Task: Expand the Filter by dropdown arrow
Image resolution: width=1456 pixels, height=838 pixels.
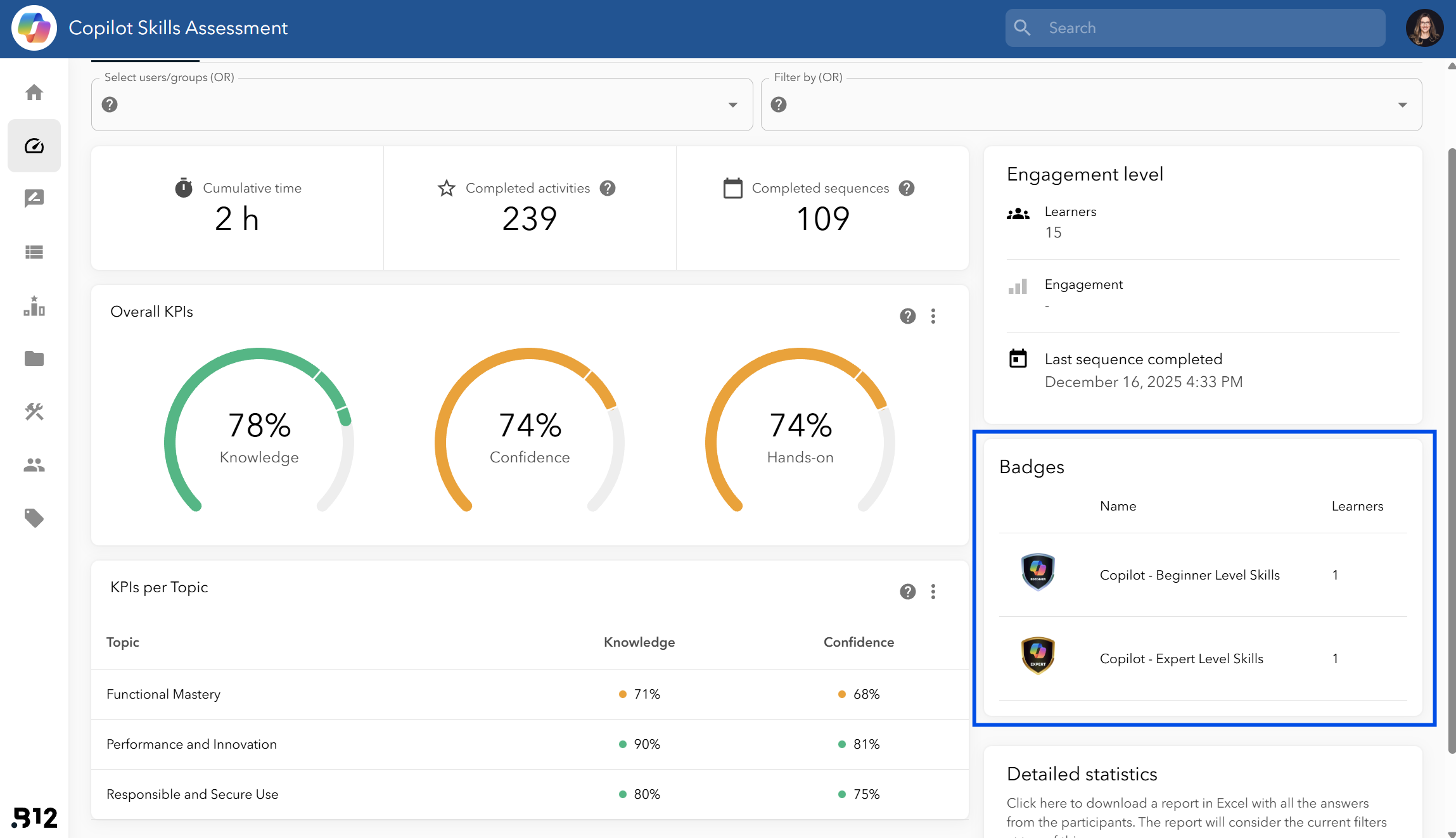Action: pyautogui.click(x=1402, y=105)
